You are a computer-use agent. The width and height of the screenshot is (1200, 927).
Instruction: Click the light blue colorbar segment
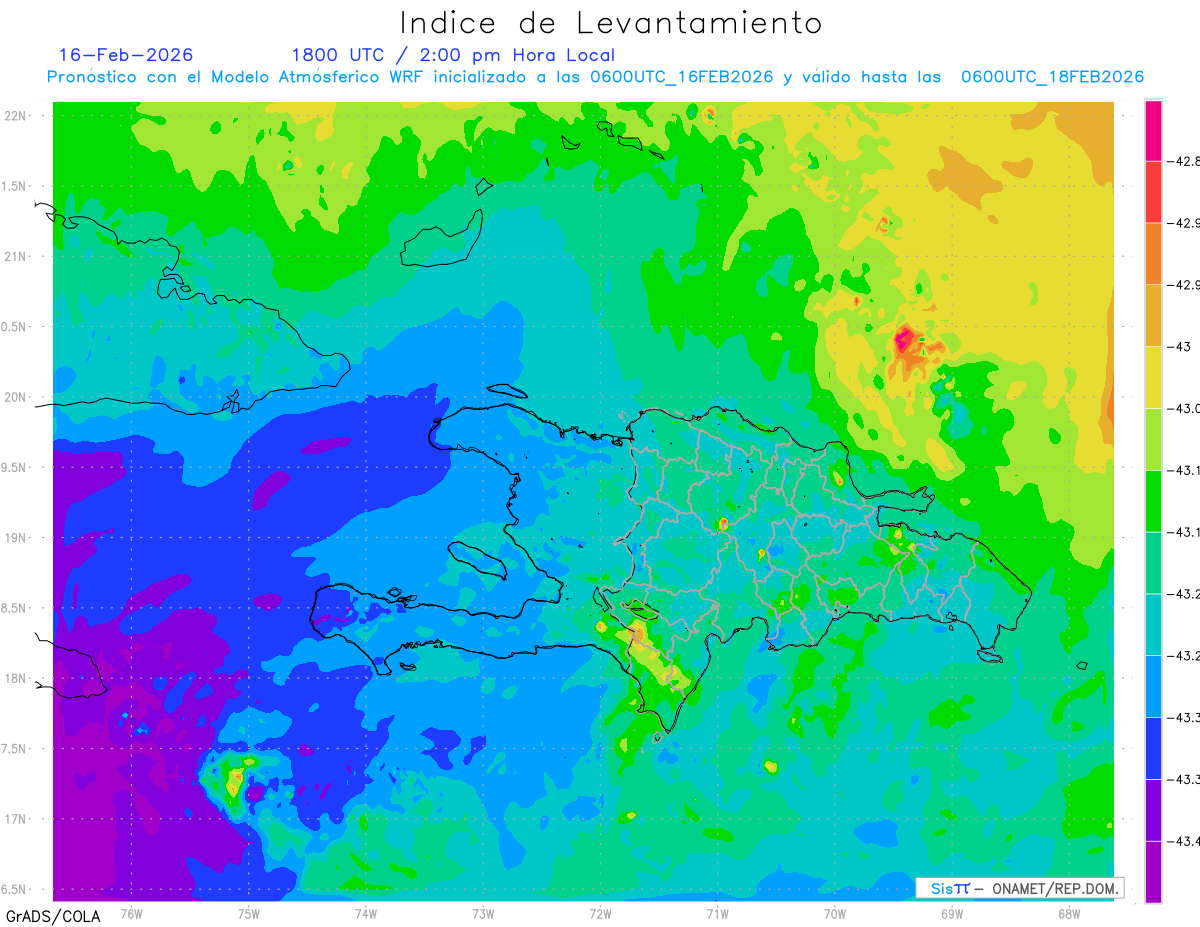coord(1153,687)
